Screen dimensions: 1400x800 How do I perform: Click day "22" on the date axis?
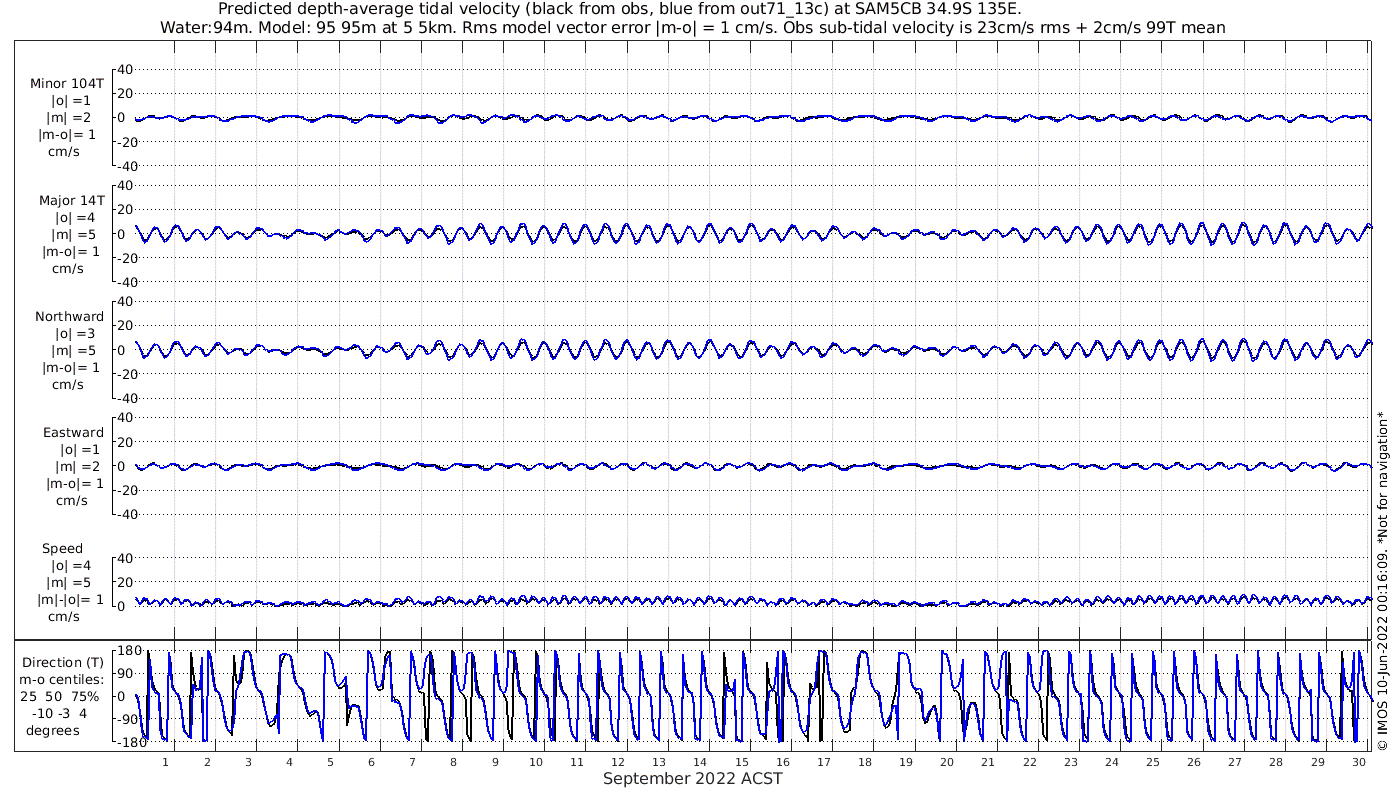1030,762
